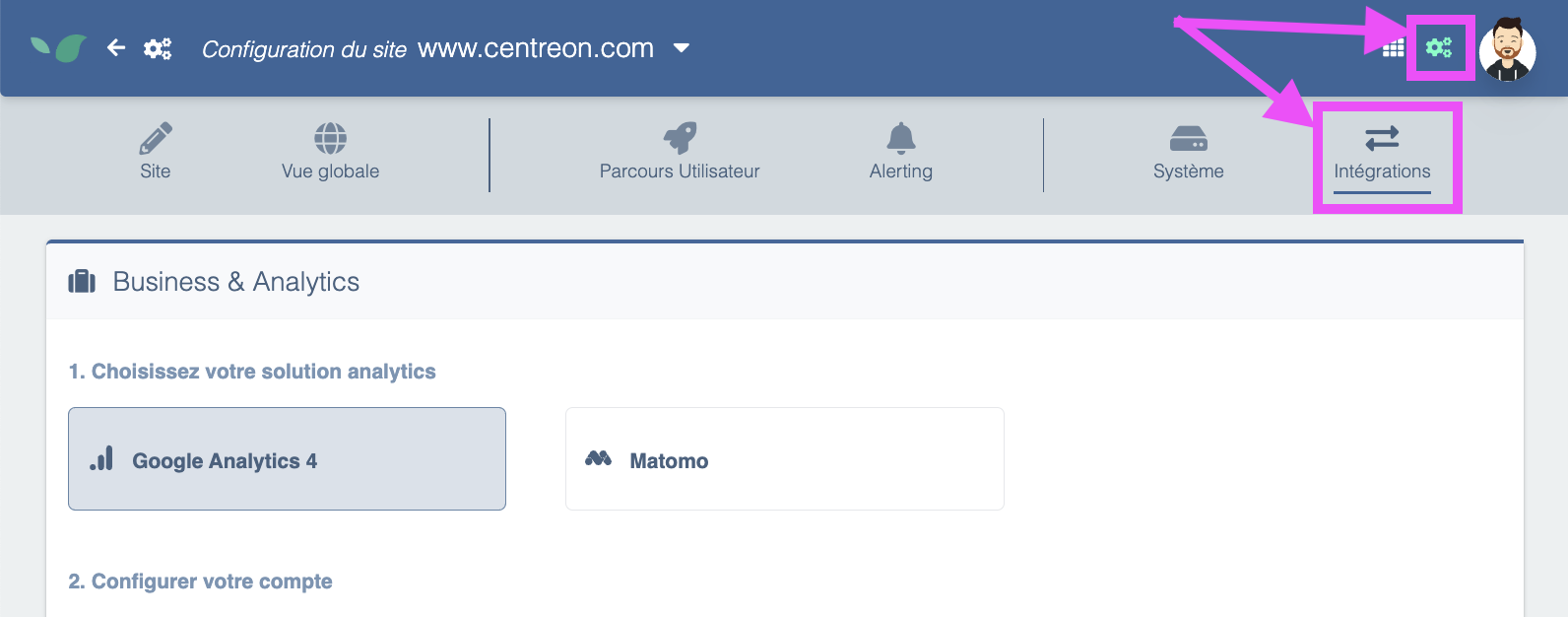1568x617 pixels.
Task: Click the Business & Analytics briefcase icon
Action: (x=82, y=282)
